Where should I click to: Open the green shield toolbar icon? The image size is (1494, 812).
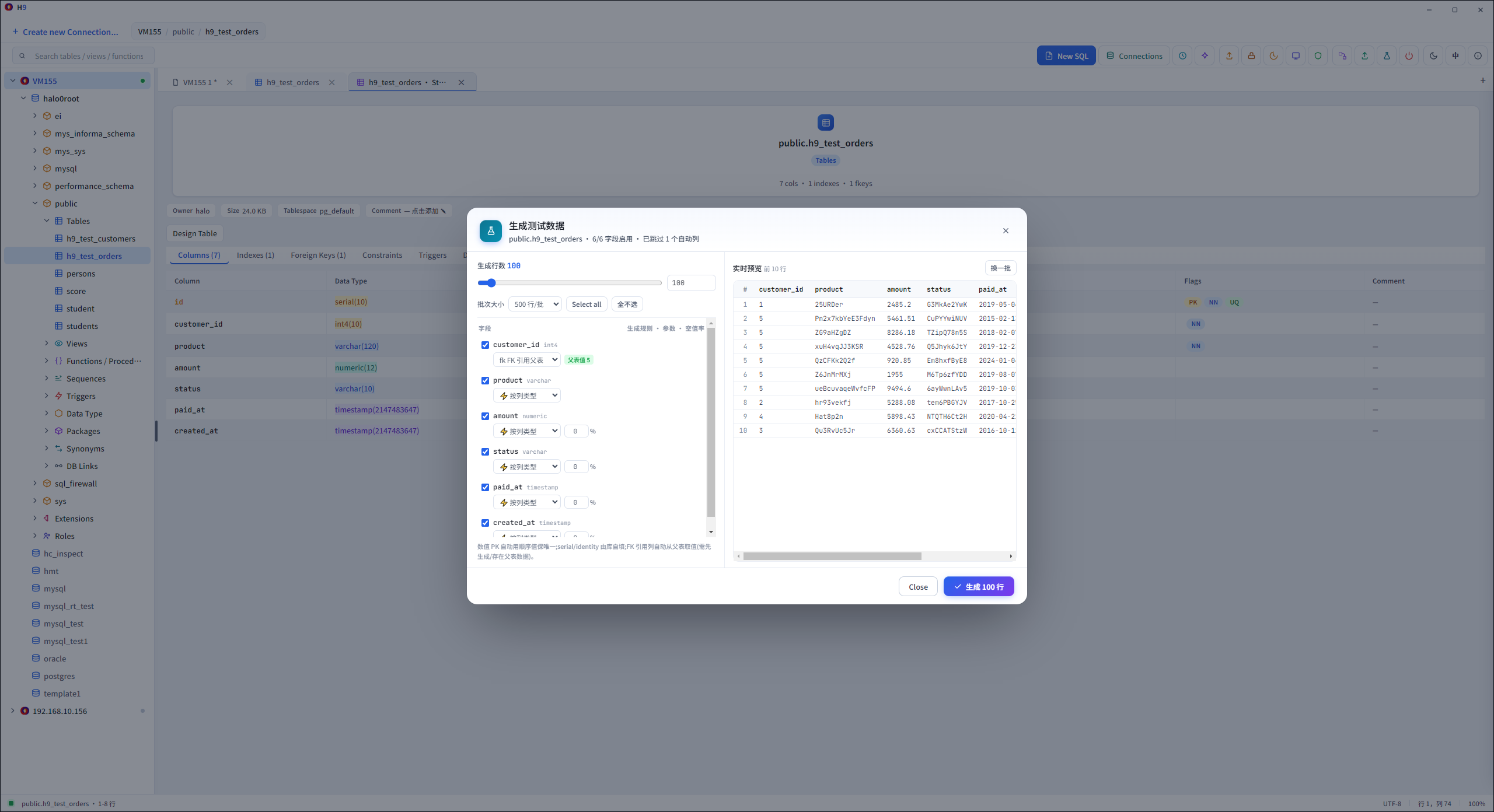[1318, 56]
